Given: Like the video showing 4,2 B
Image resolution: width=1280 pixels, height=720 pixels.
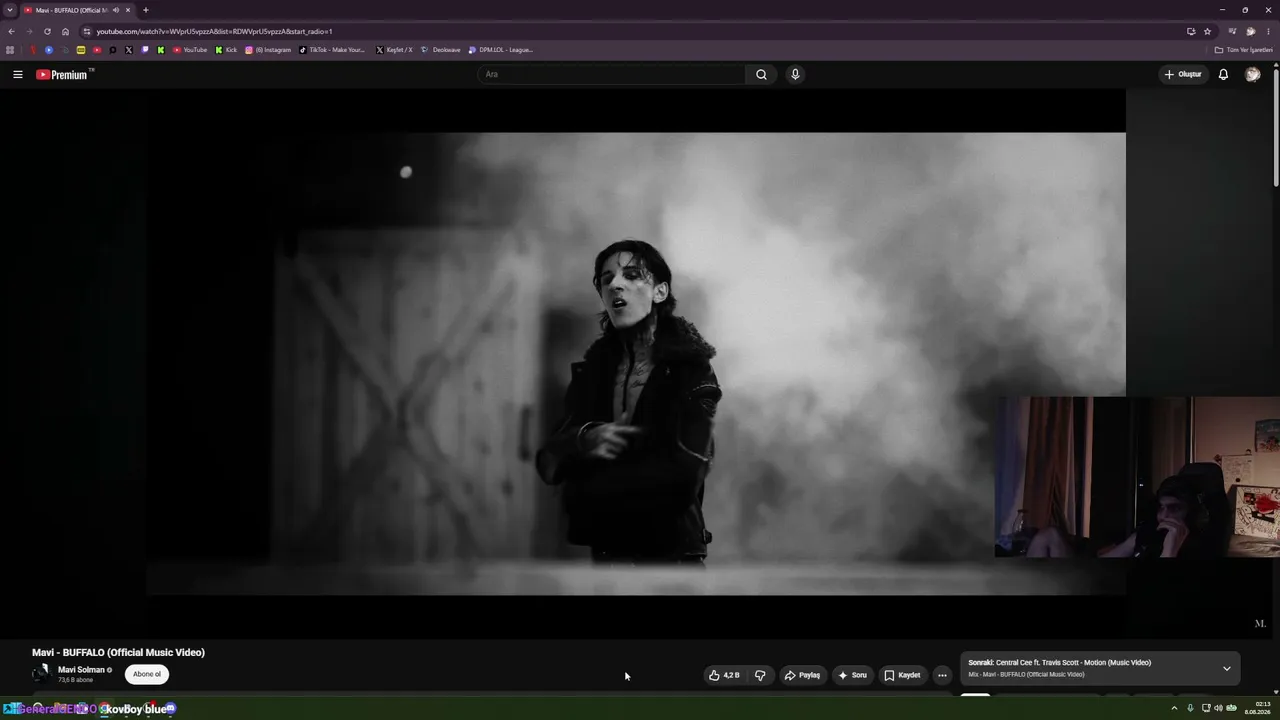Looking at the screenshot, I should 724,675.
